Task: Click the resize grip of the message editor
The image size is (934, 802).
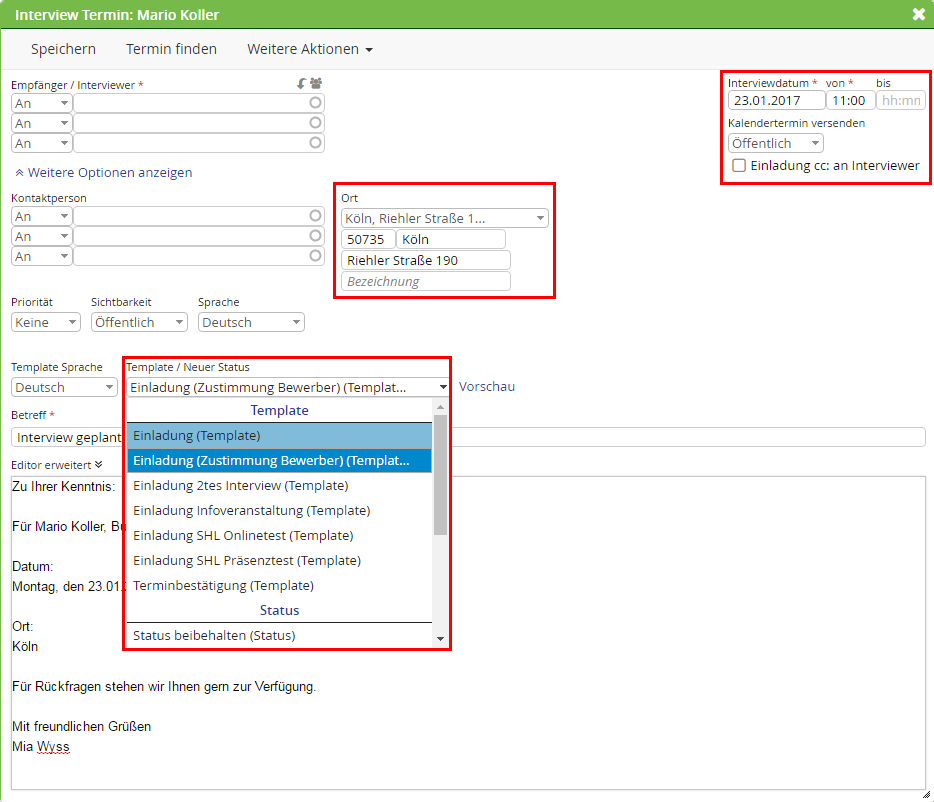Action: (926, 794)
